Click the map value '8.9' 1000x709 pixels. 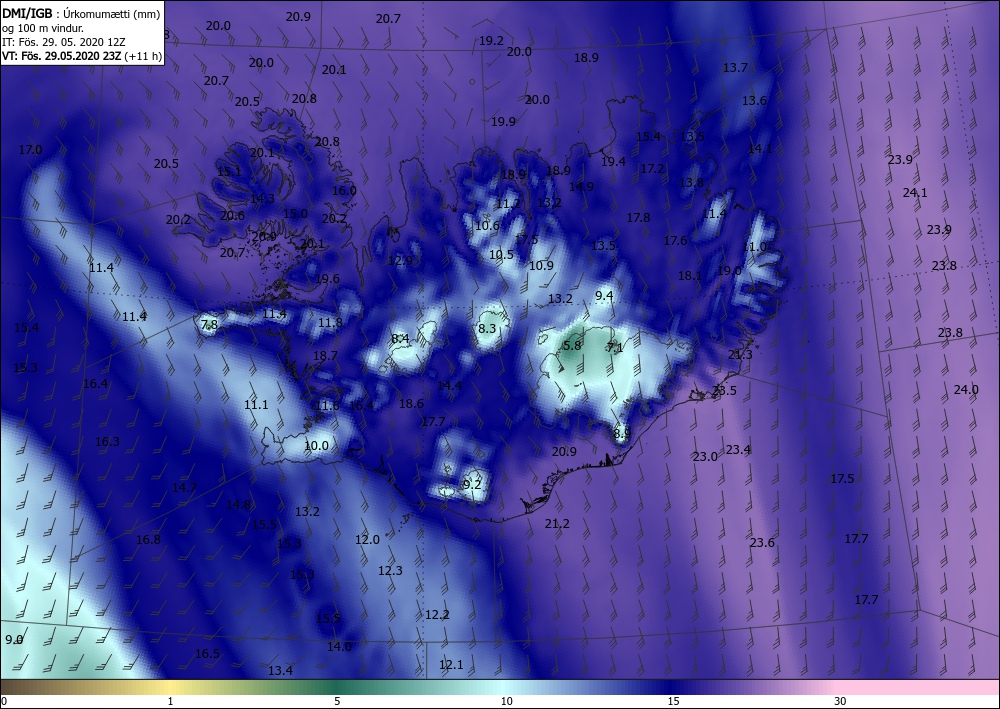click(622, 433)
